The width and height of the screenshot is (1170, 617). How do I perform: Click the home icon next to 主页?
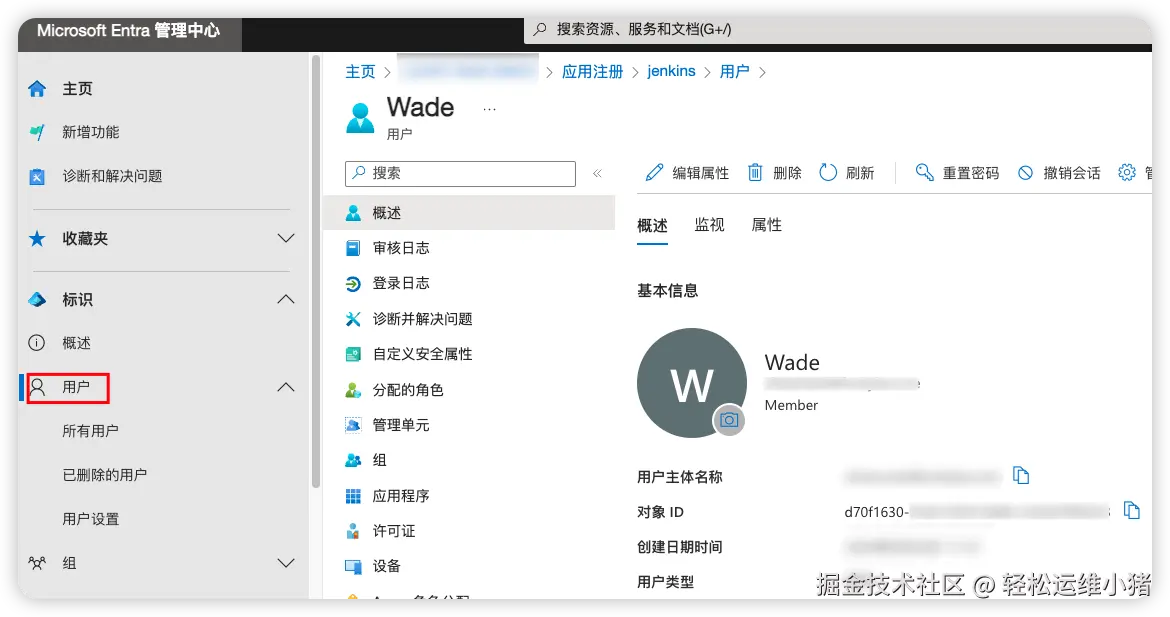click(37, 89)
